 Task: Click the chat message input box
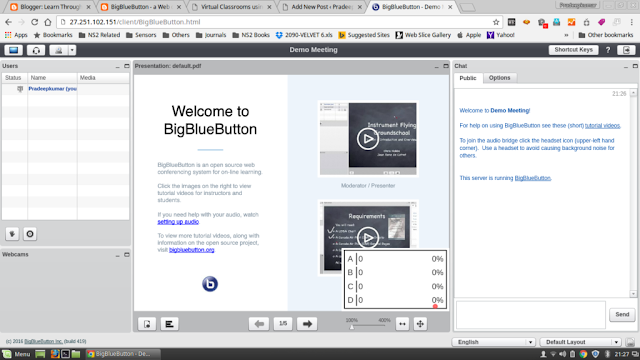coord(531,315)
